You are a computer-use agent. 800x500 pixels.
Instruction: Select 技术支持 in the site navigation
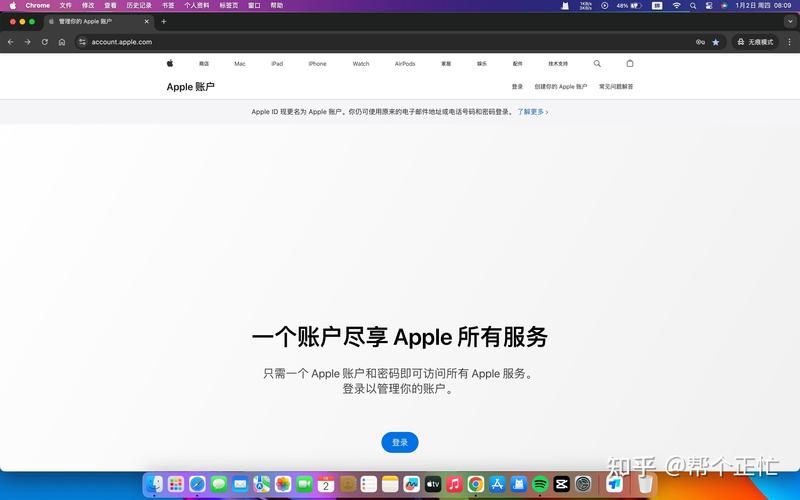(558, 64)
